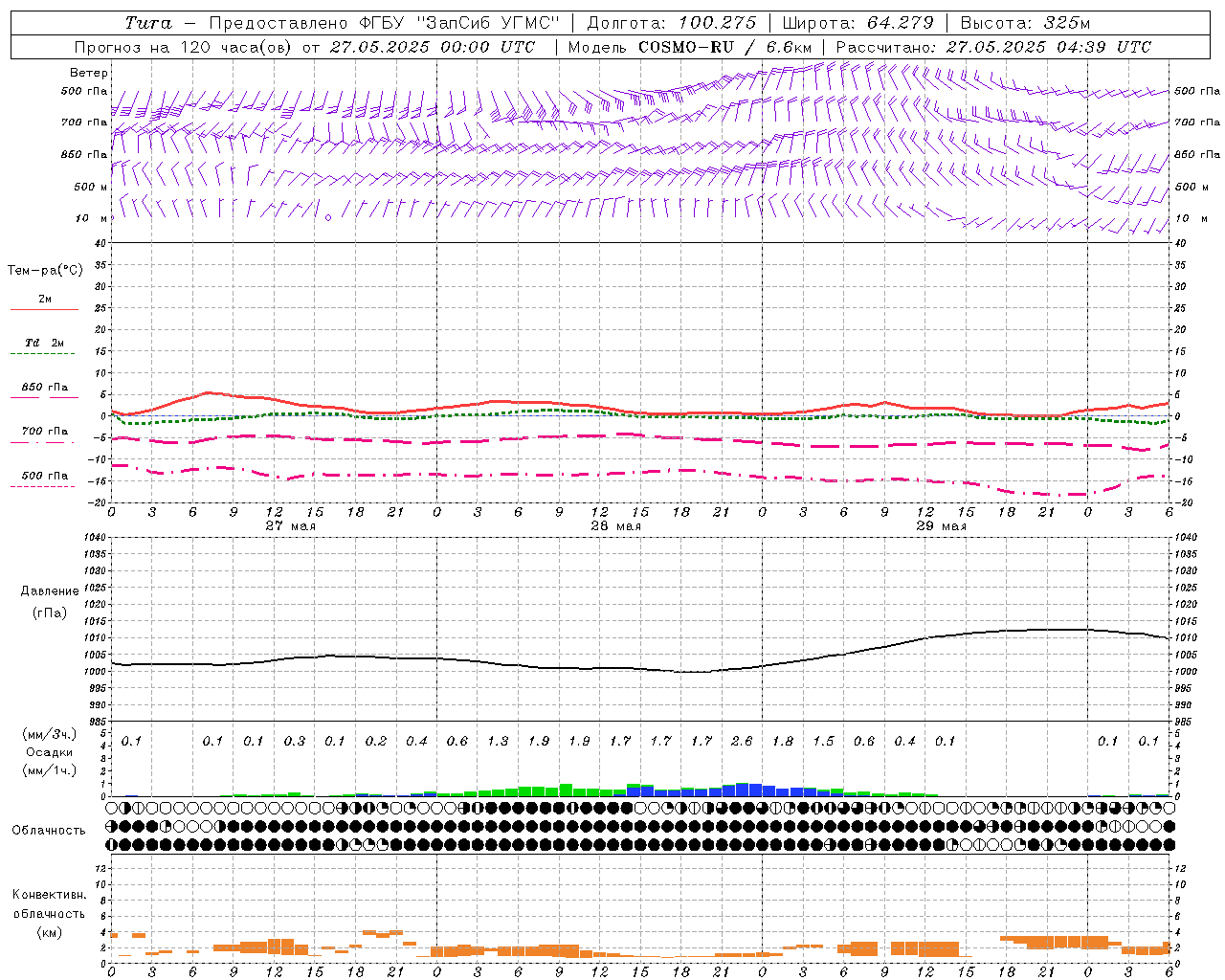This screenshot has height=980, width=1225.
Task: Click the Тем-ра(°C) temperature panel label
Action: click(x=45, y=271)
